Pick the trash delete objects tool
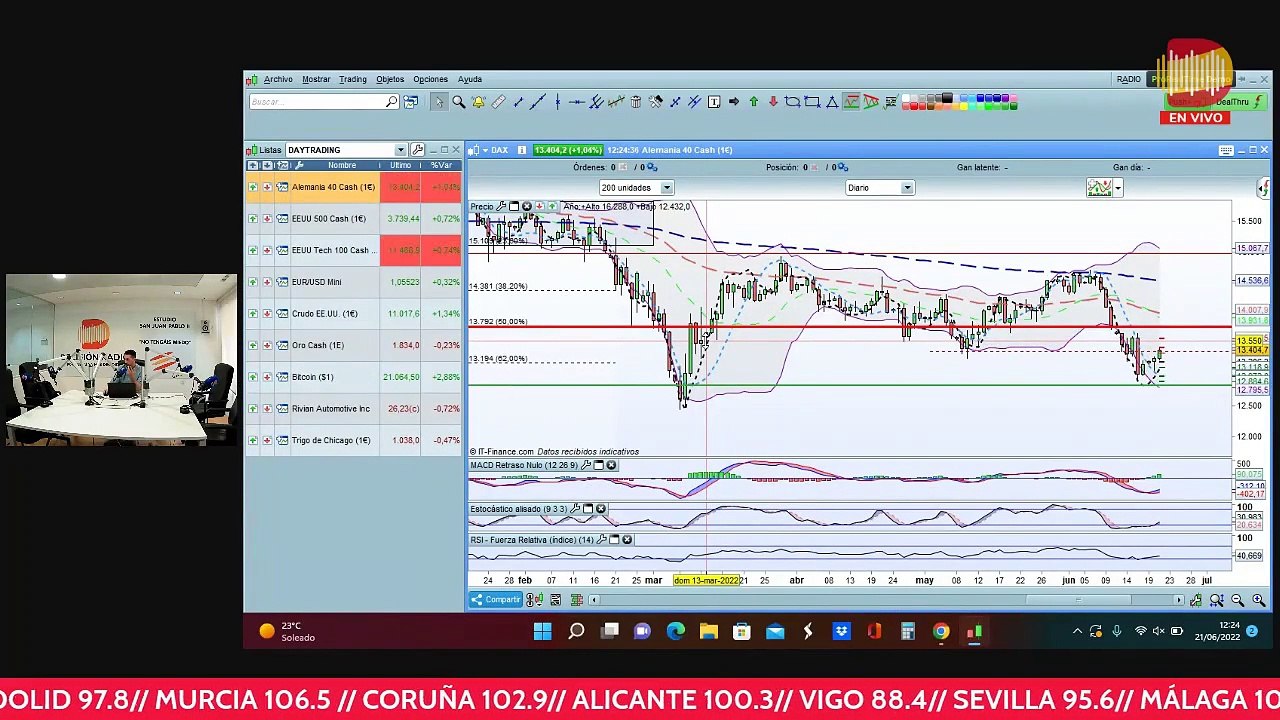The width and height of the screenshot is (1280, 720). (x=635, y=102)
